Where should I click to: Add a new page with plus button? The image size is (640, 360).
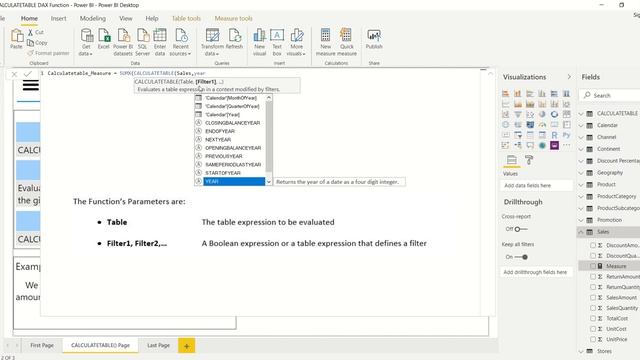(187, 346)
